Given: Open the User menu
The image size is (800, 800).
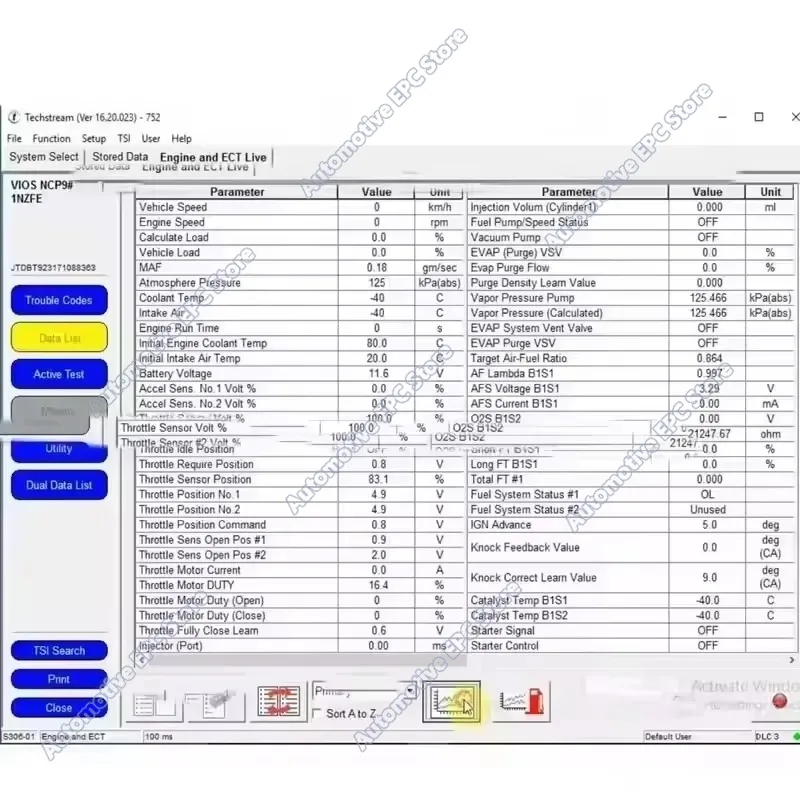Looking at the screenshot, I should (x=151, y=138).
